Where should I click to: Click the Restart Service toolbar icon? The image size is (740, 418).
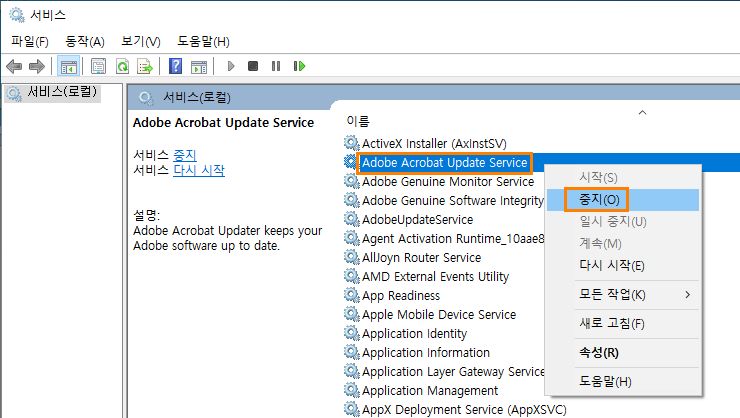pos(299,66)
